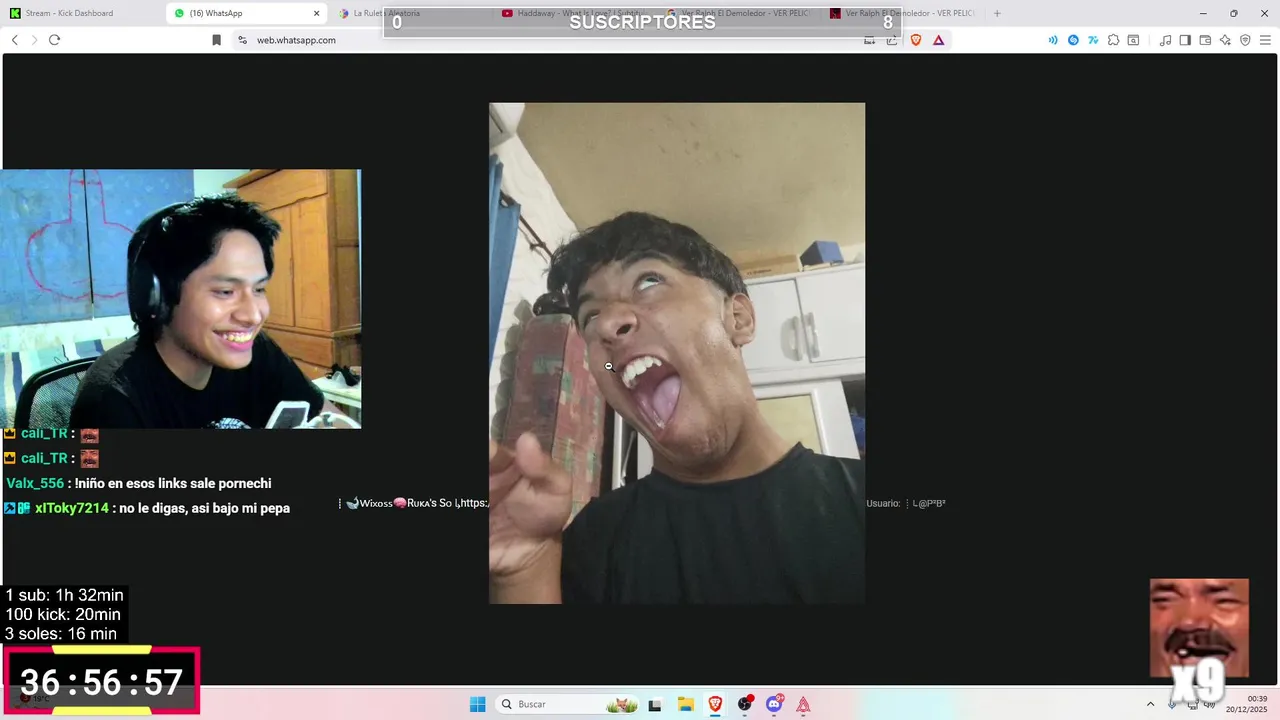The height and width of the screenshot is (720, 1280).
Task: Switch to Haddaway - What Is Love tab
Action: [575, 13]
